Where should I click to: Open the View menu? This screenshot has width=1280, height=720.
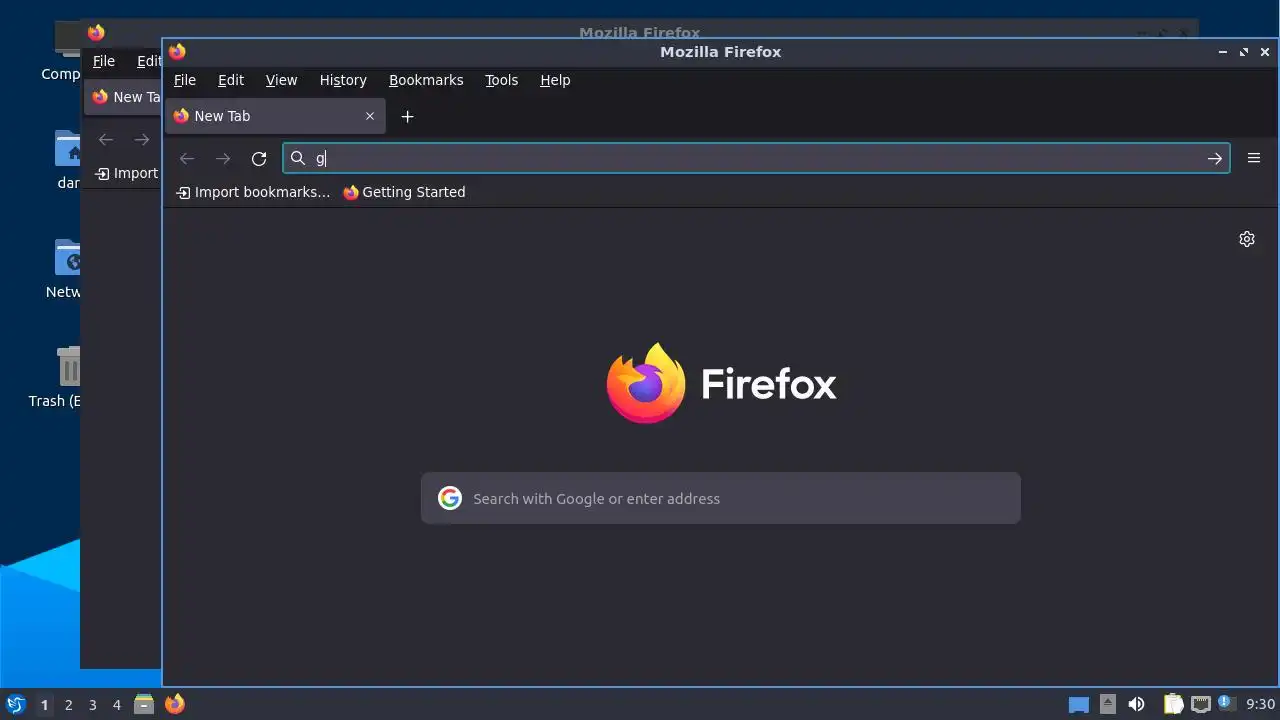pyautogui.click(x=281, y=80)
